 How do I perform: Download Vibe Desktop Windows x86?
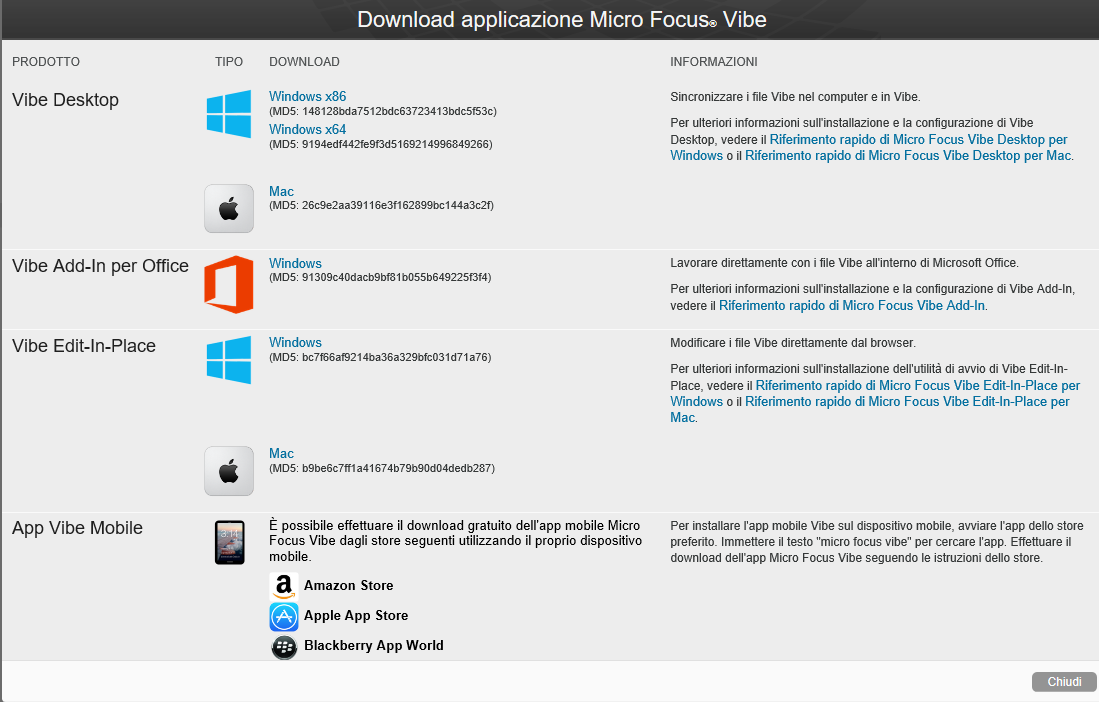coord(307,97)
